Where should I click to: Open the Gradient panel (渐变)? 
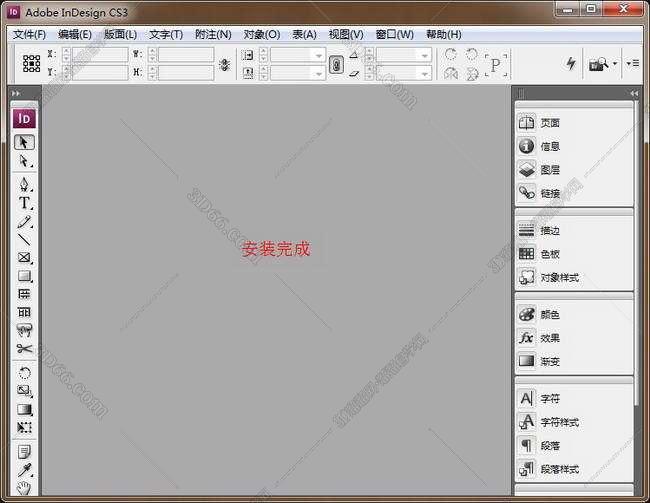(538, 361)
